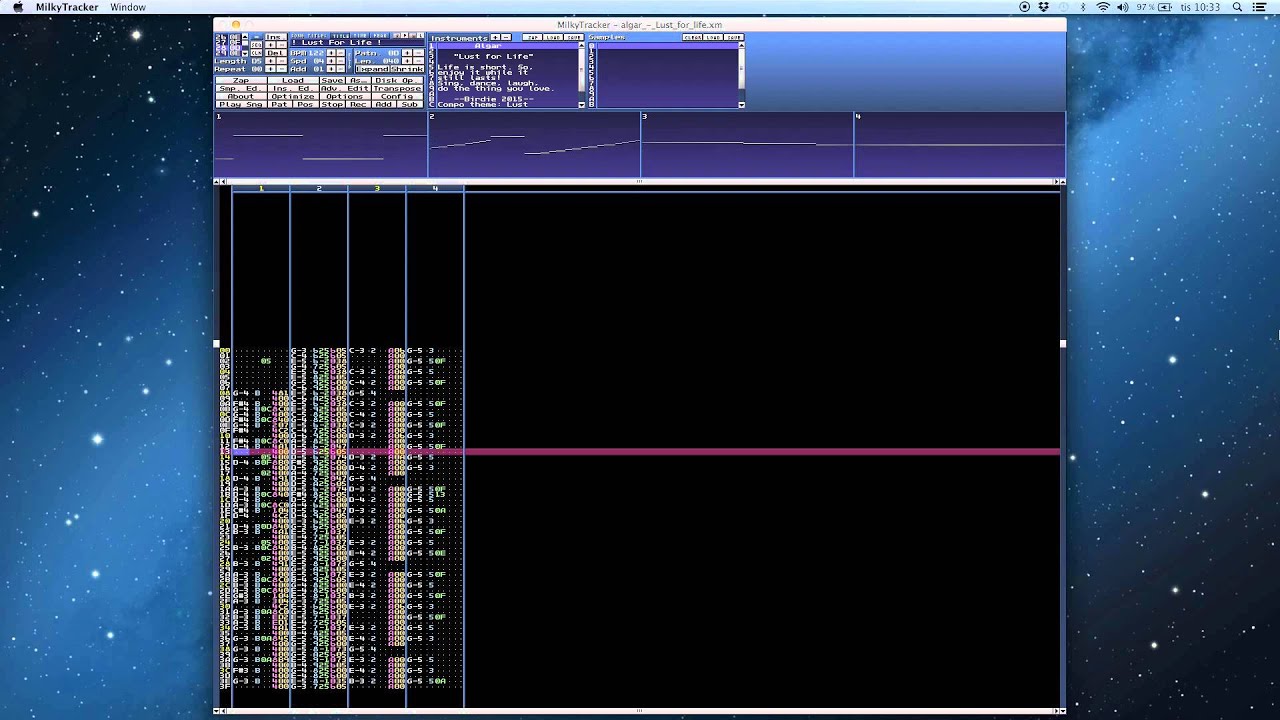Screen dimensions: 1280x720
Task: Toggle Rec record mode
Action: 357,104
